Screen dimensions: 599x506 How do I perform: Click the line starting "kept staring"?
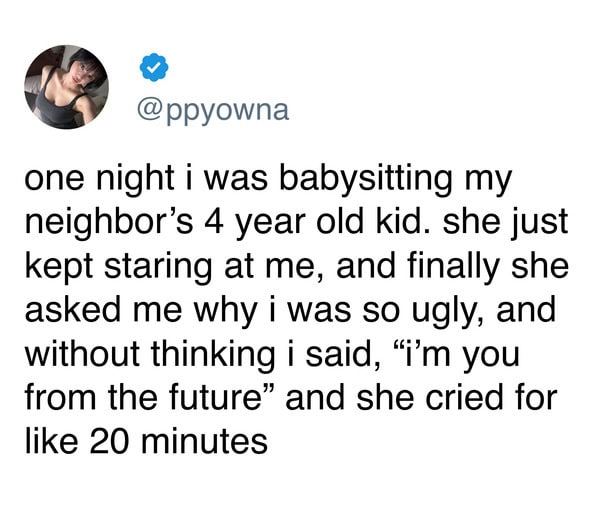[x=297, y=267]
